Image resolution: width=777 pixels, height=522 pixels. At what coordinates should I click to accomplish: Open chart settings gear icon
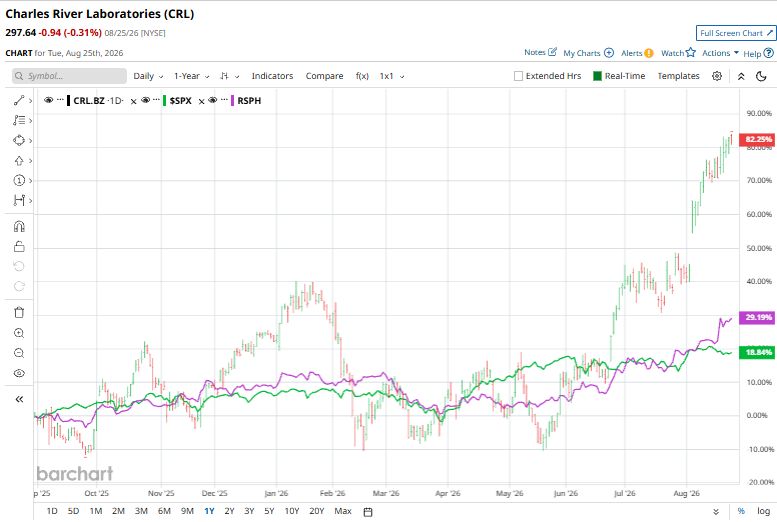[x=717, y=76]
